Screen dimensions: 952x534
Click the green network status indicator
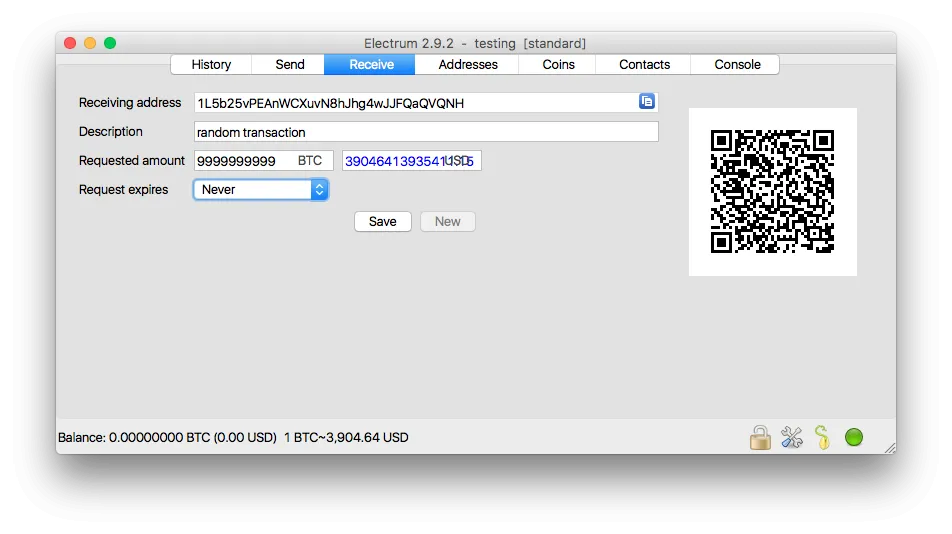(x=854, y=437)
